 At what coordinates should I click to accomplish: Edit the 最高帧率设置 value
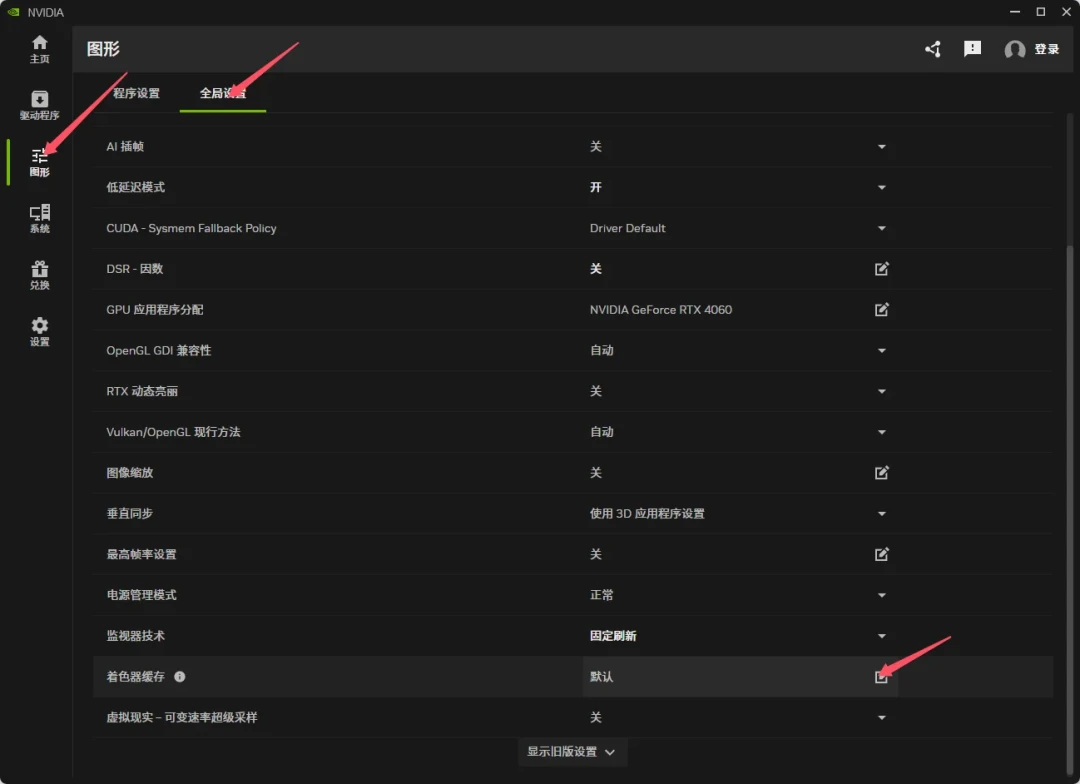(x=882, y=554)
